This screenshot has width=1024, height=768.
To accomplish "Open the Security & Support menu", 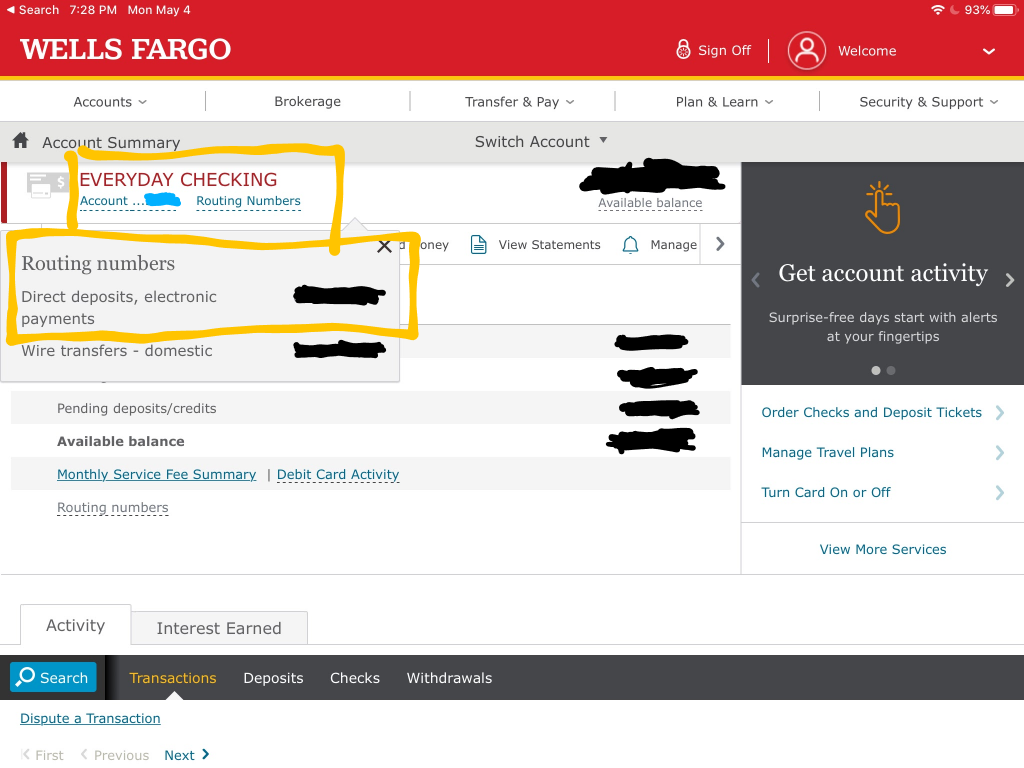I will click(929, 102).
